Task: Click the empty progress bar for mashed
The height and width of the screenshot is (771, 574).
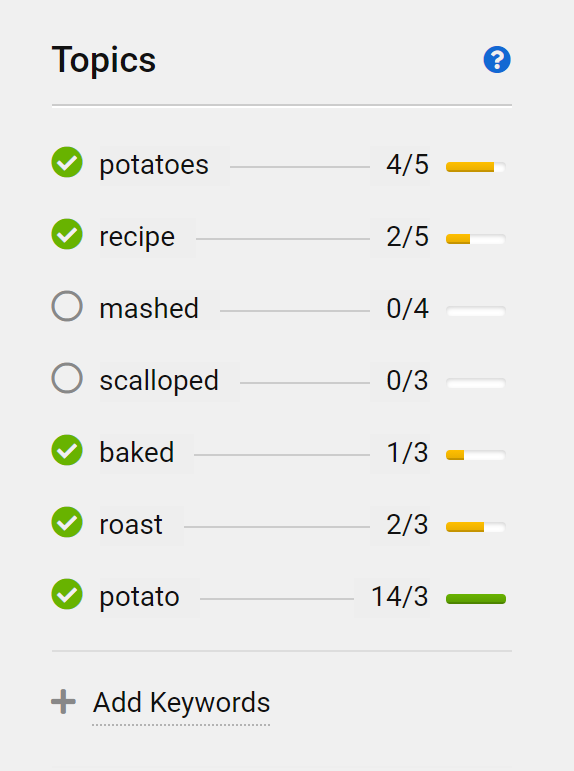Action: point(476,311)
